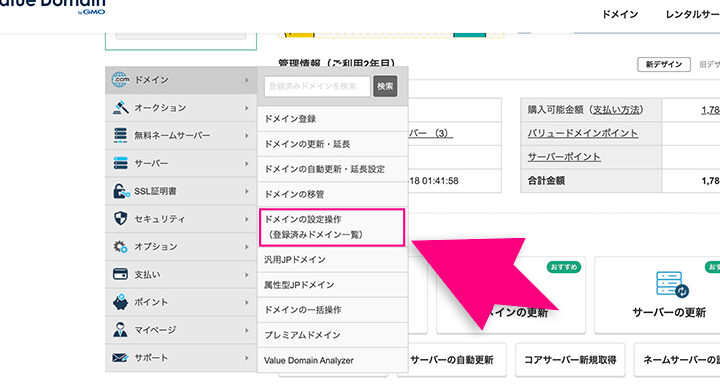Screen dimensions: 720x387
Task: Click the 検索 search button
Action: [x=385, y=86]
